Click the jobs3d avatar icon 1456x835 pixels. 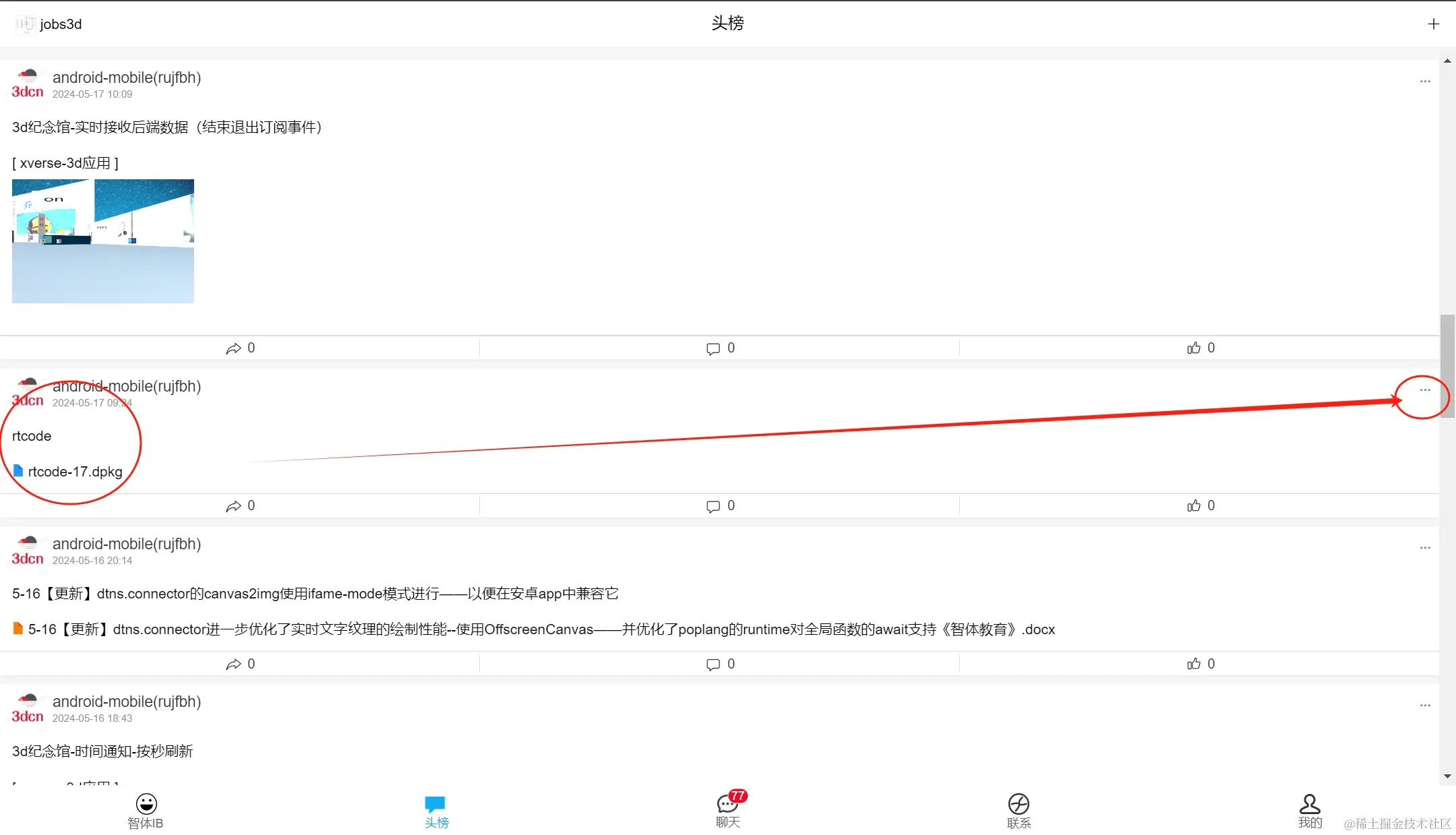[25, 24]
